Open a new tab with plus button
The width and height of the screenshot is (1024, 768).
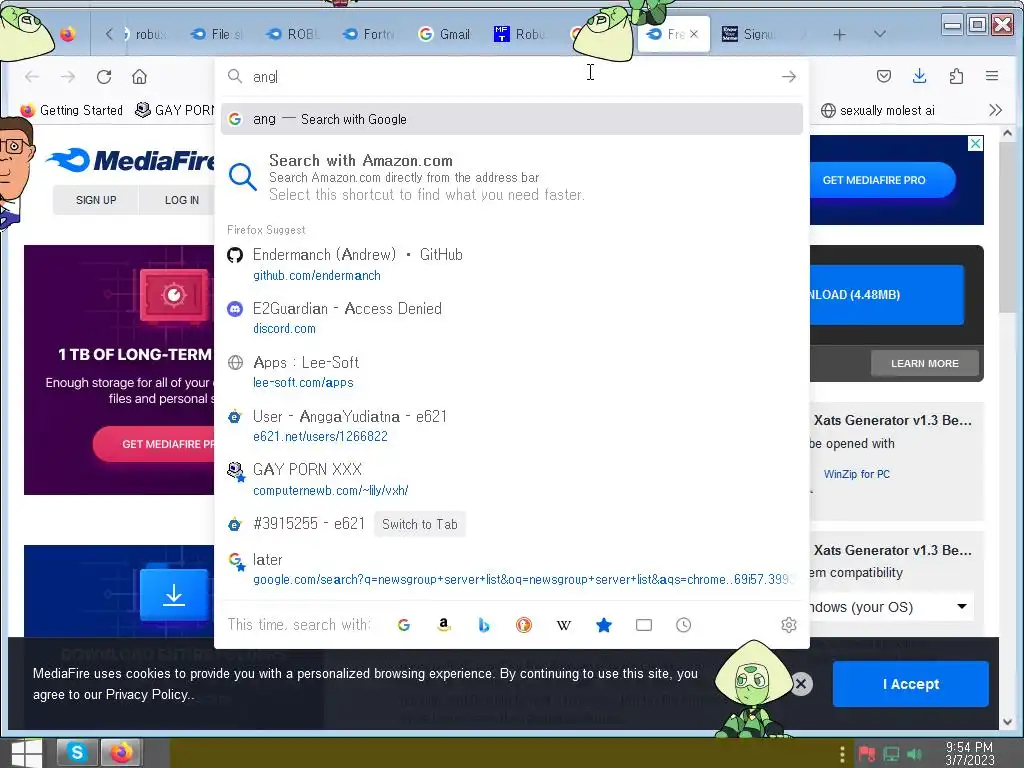click(x=840, y=35)
